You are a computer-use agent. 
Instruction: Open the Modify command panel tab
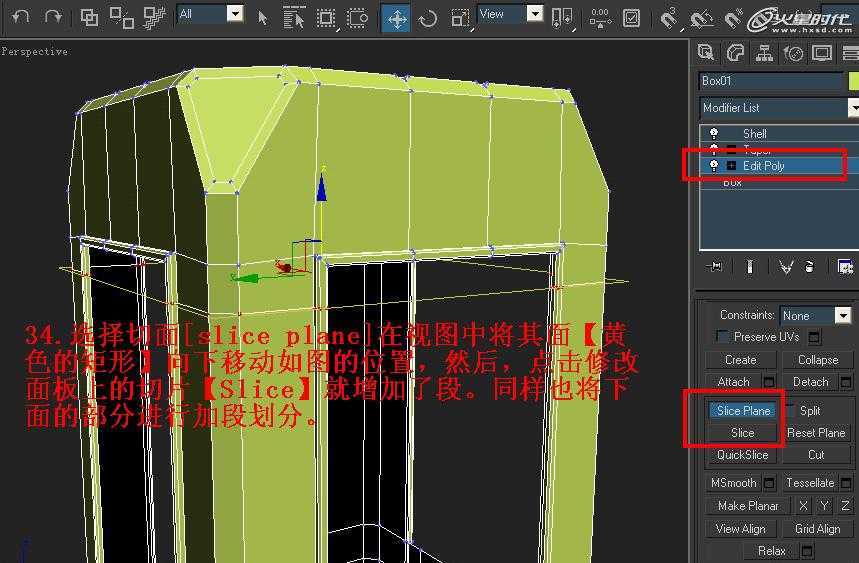(x=735, y=53)
